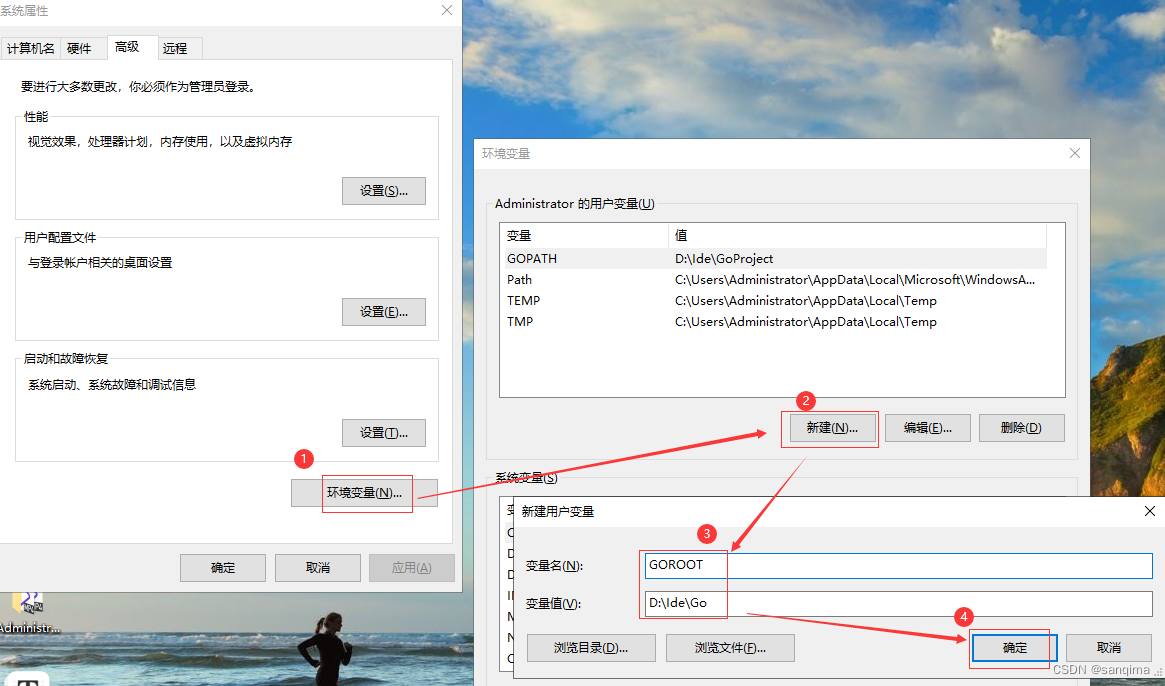Click 删除(D) for user variables

click(1022, 428)
